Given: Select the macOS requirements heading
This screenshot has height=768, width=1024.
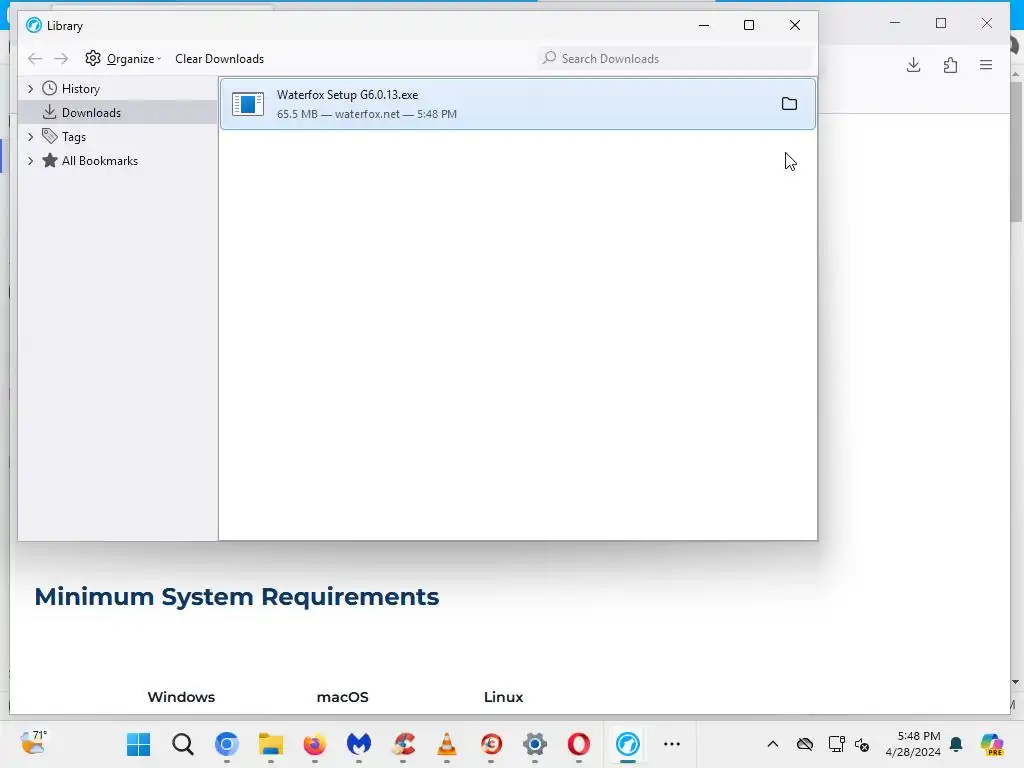Looking at the screenshot, I should [x=343, y=697].
